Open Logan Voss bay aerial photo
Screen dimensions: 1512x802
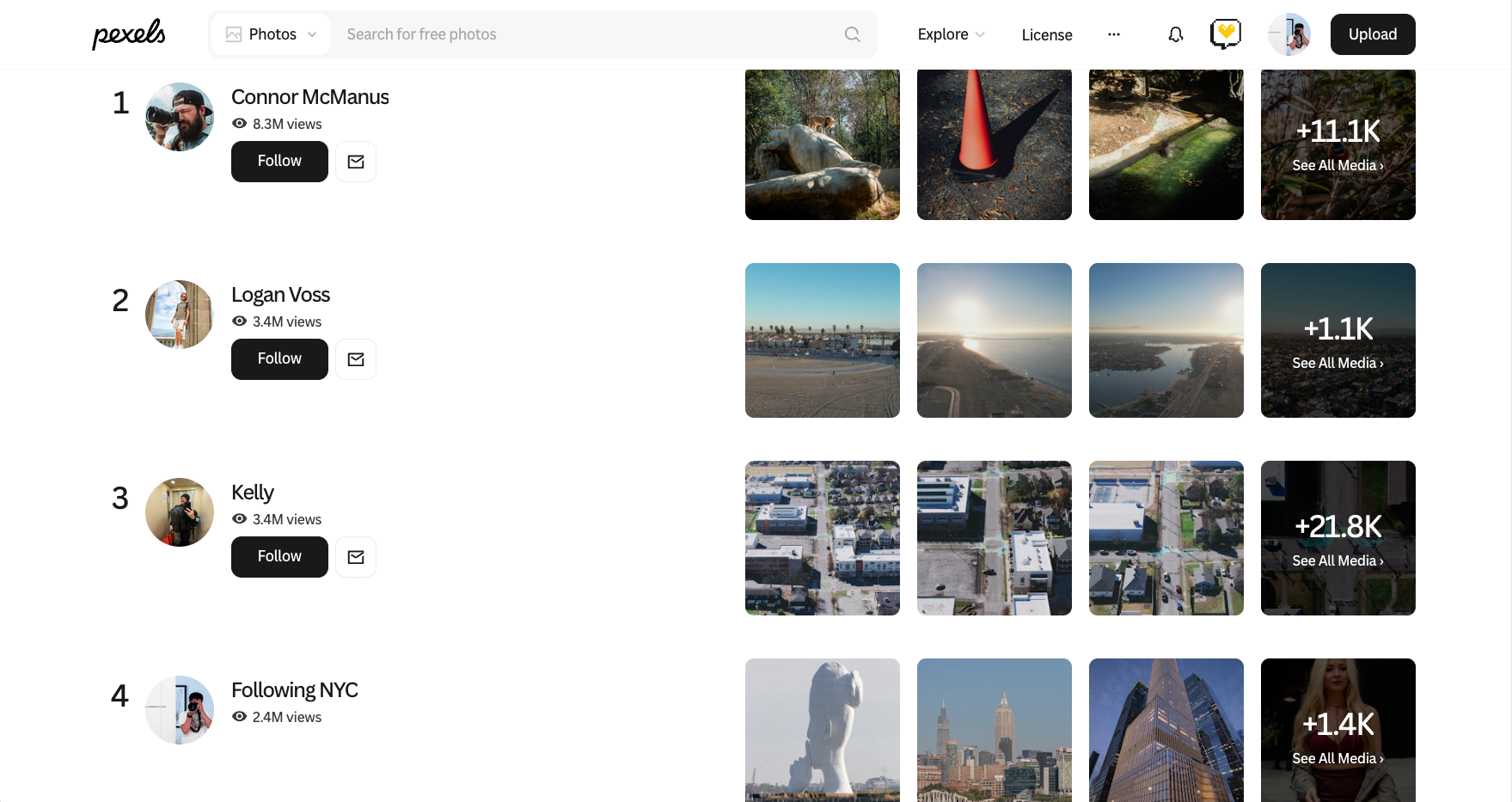pos(1166,340)
